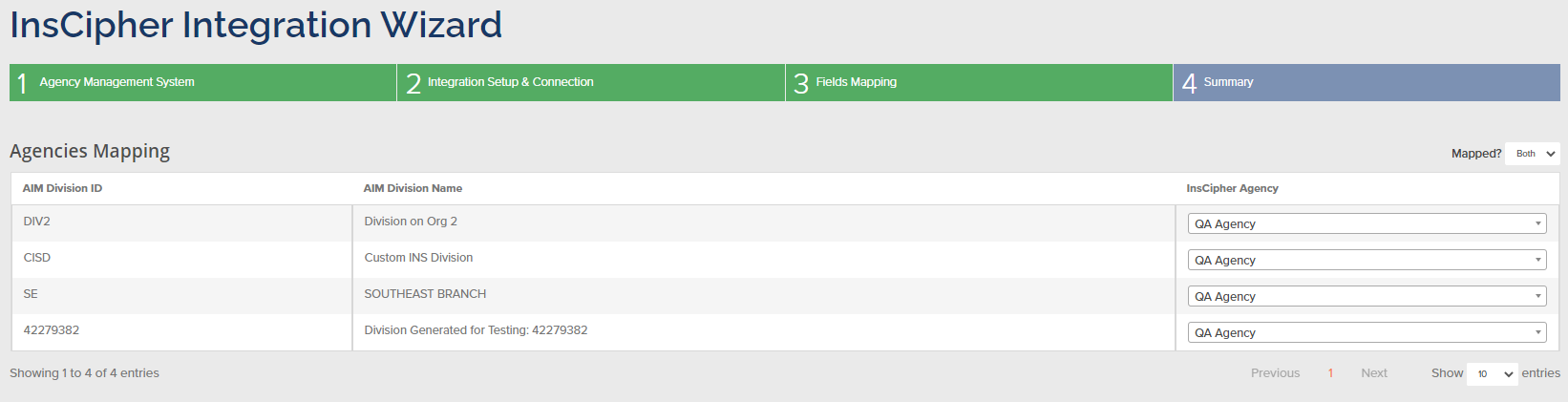Select the Fields Mapping step
The height and width of the screenshot is (402, 1568).
[978, 82]
